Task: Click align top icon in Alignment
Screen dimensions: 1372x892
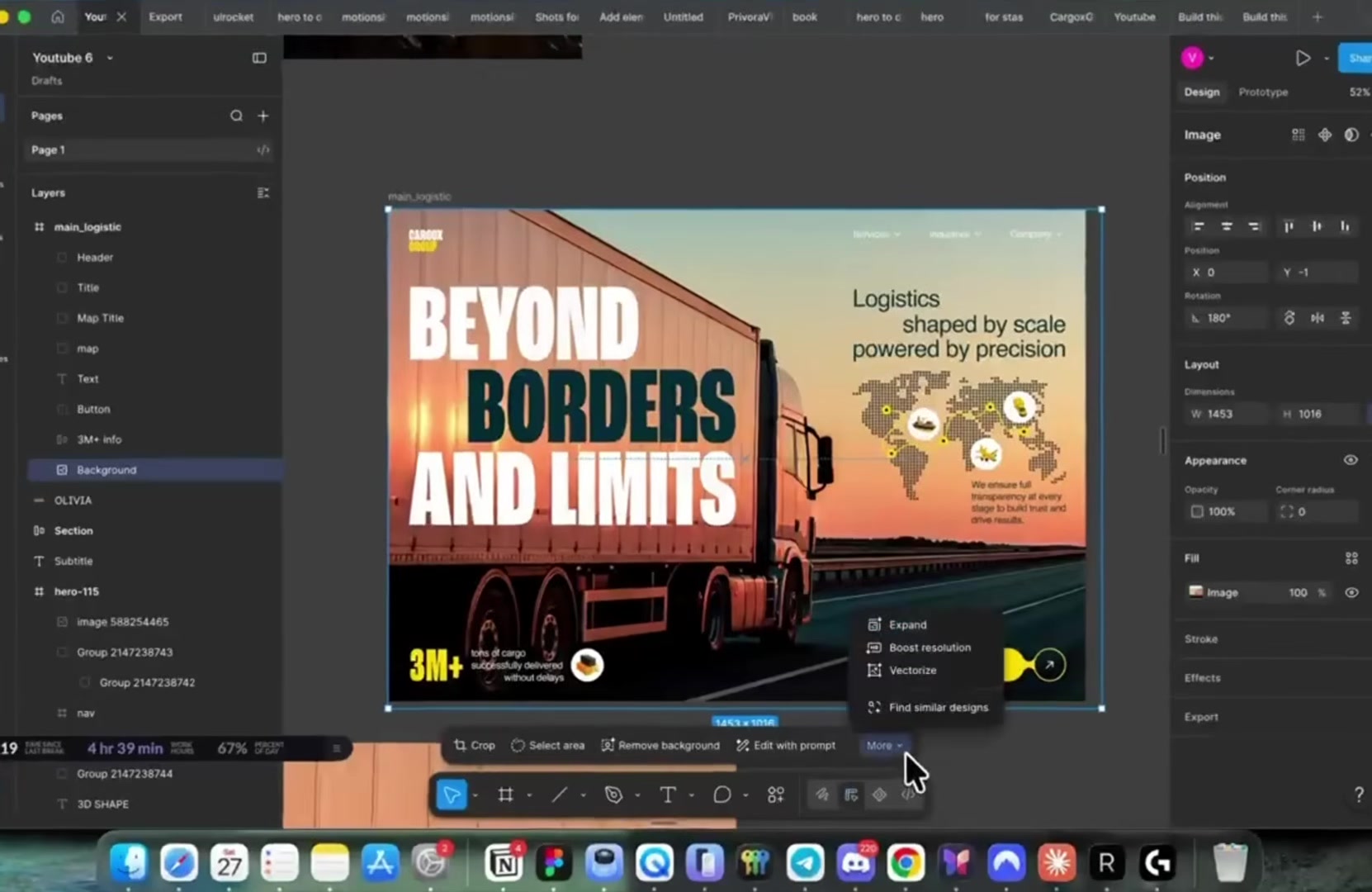Action: [x=1289, y=226]
